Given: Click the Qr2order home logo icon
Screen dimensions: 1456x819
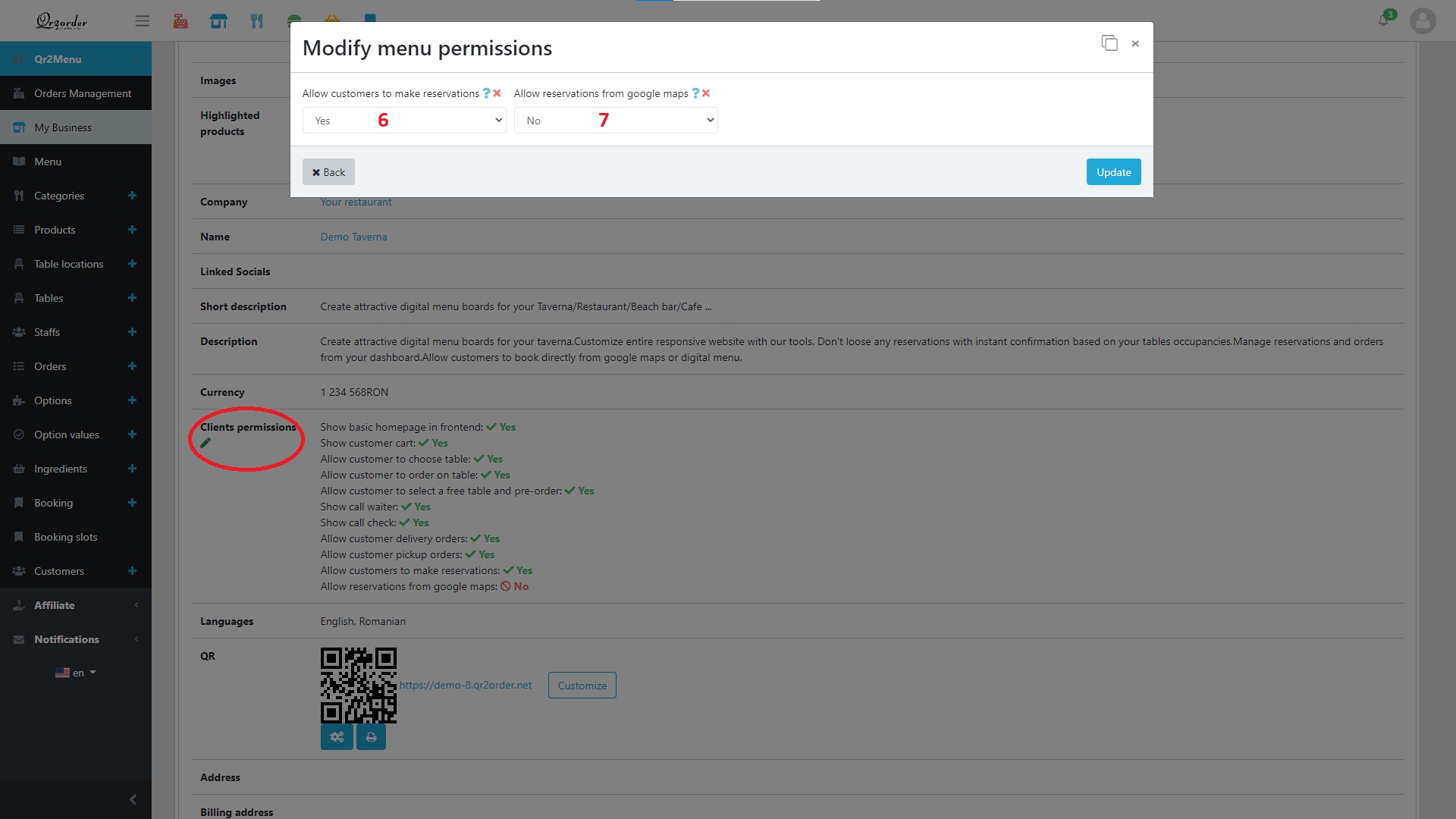Looking at the screenshot, I should pyautogui.click(x=61, y=21).
